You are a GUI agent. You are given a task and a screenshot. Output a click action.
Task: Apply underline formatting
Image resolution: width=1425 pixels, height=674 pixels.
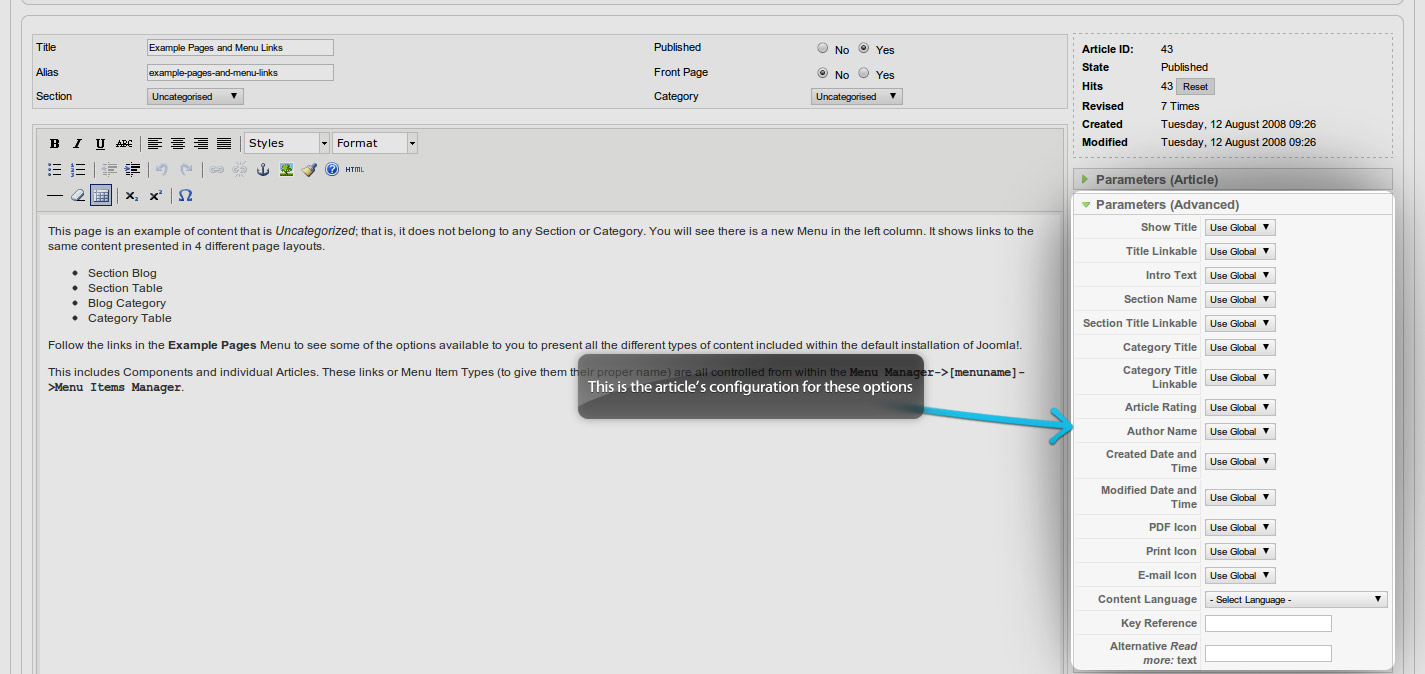pyautogui.click(x=100, y=144)
